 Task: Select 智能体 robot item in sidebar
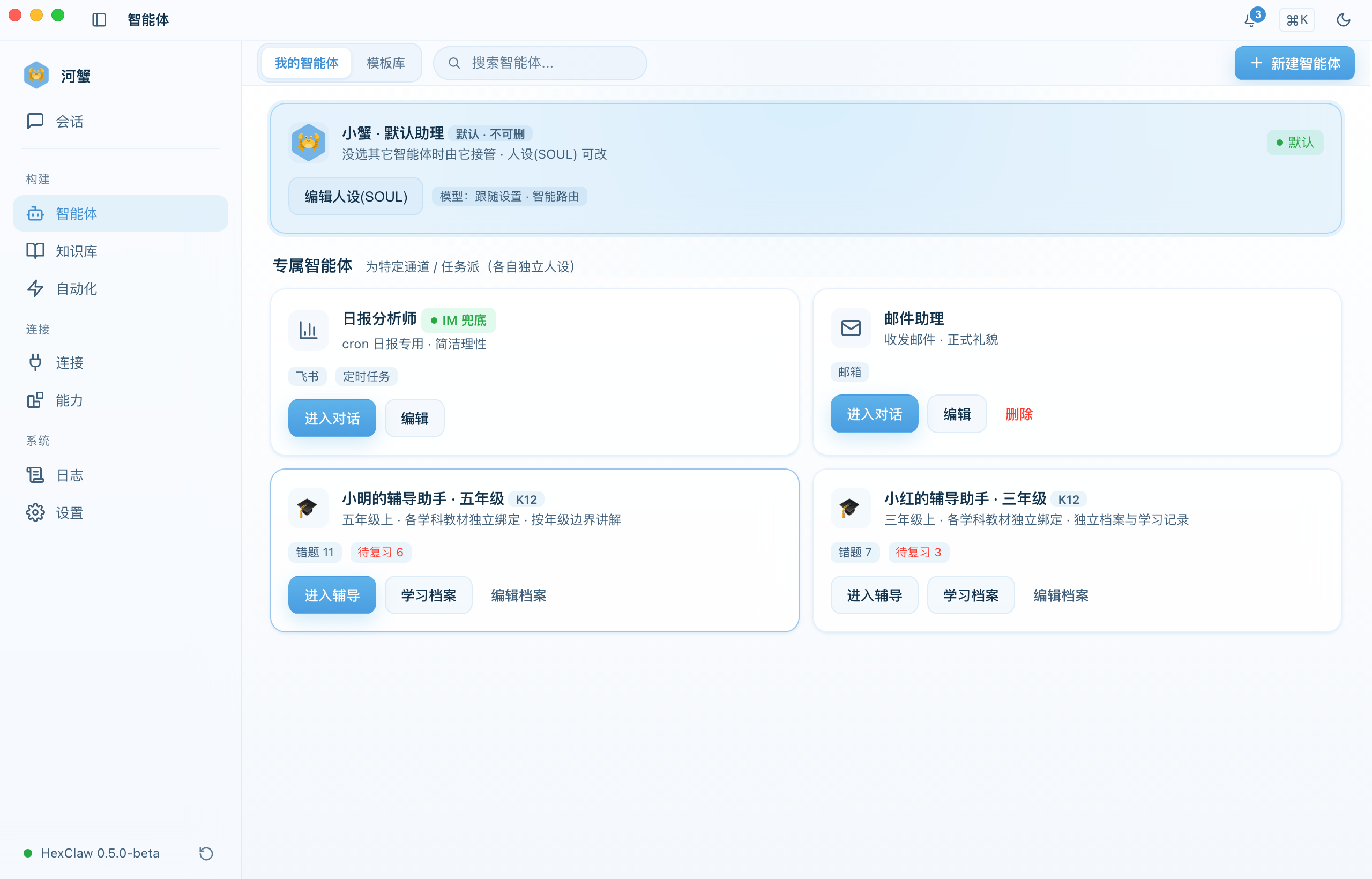[x=121, y=213]
